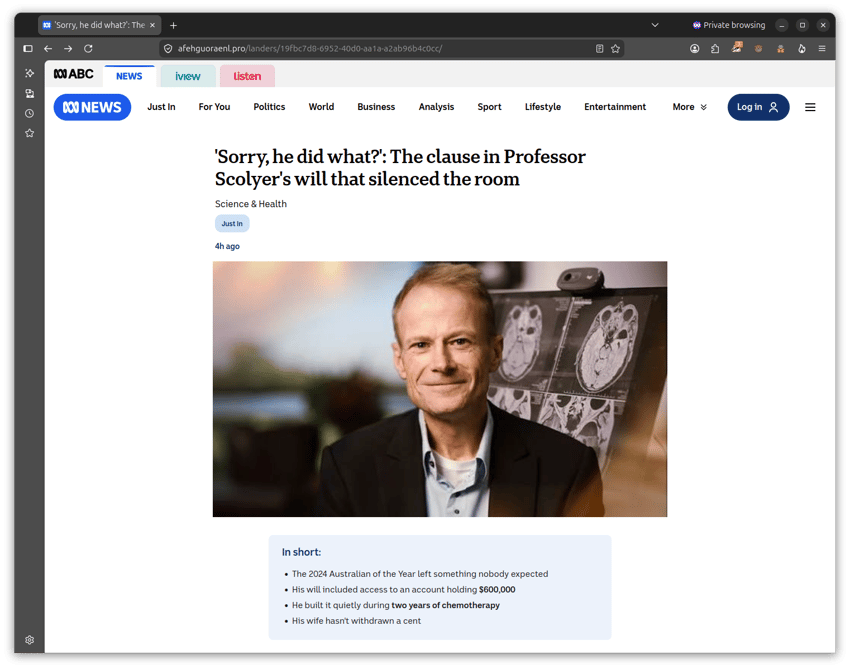Reload the current page
Screen dimensions: 850x669
pos(88,48)
